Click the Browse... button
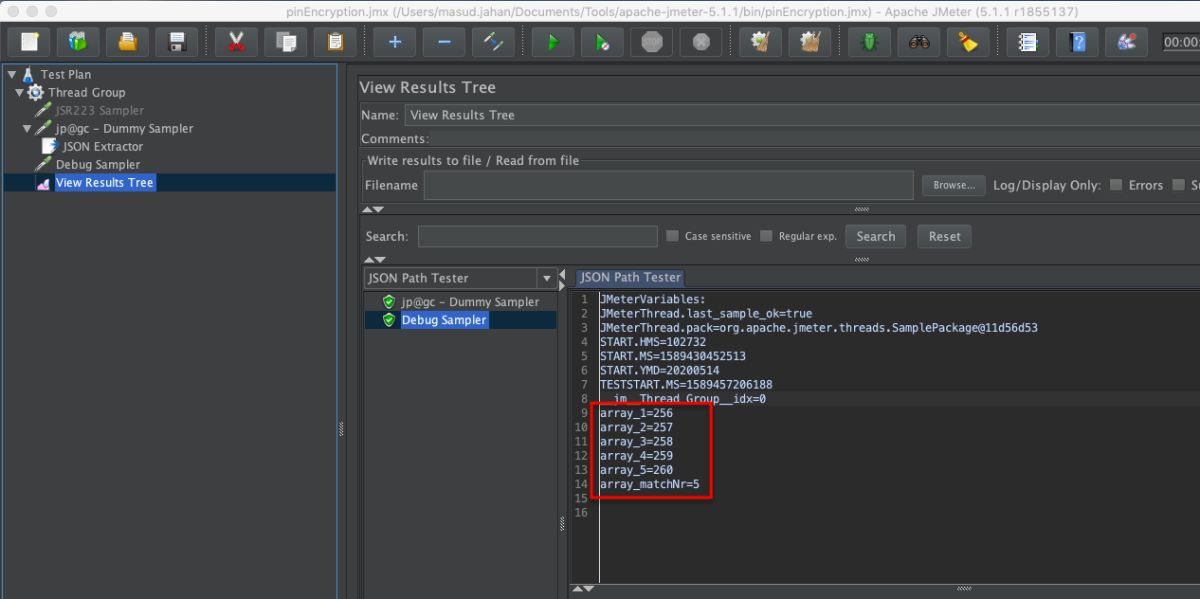This screenshot has height=599, width=1200. (x=954, y=185)
